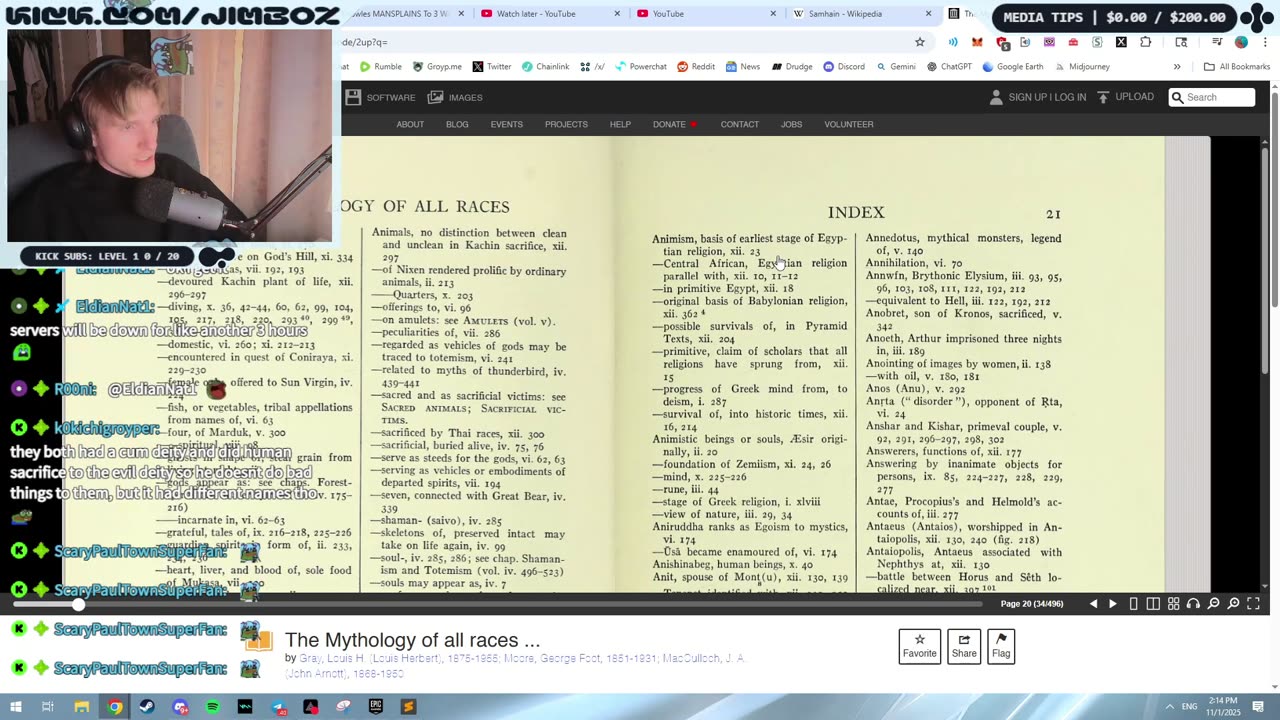
Task: Open the HELP menu item
Action: coord(620,124)
